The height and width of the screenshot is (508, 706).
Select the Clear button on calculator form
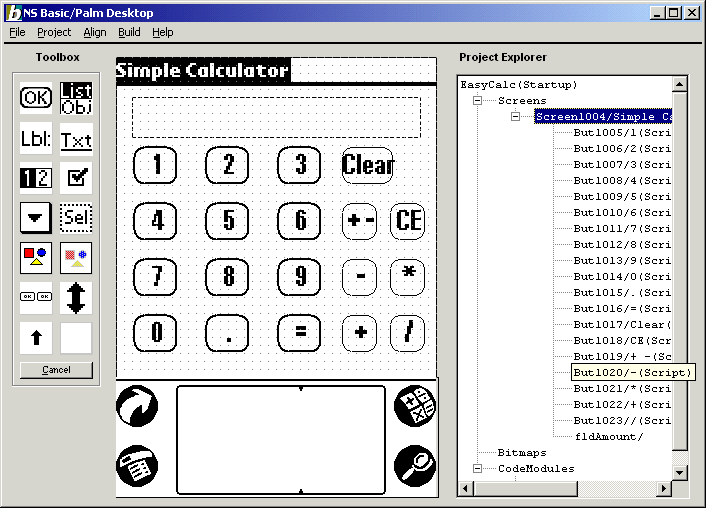(368, 165)
